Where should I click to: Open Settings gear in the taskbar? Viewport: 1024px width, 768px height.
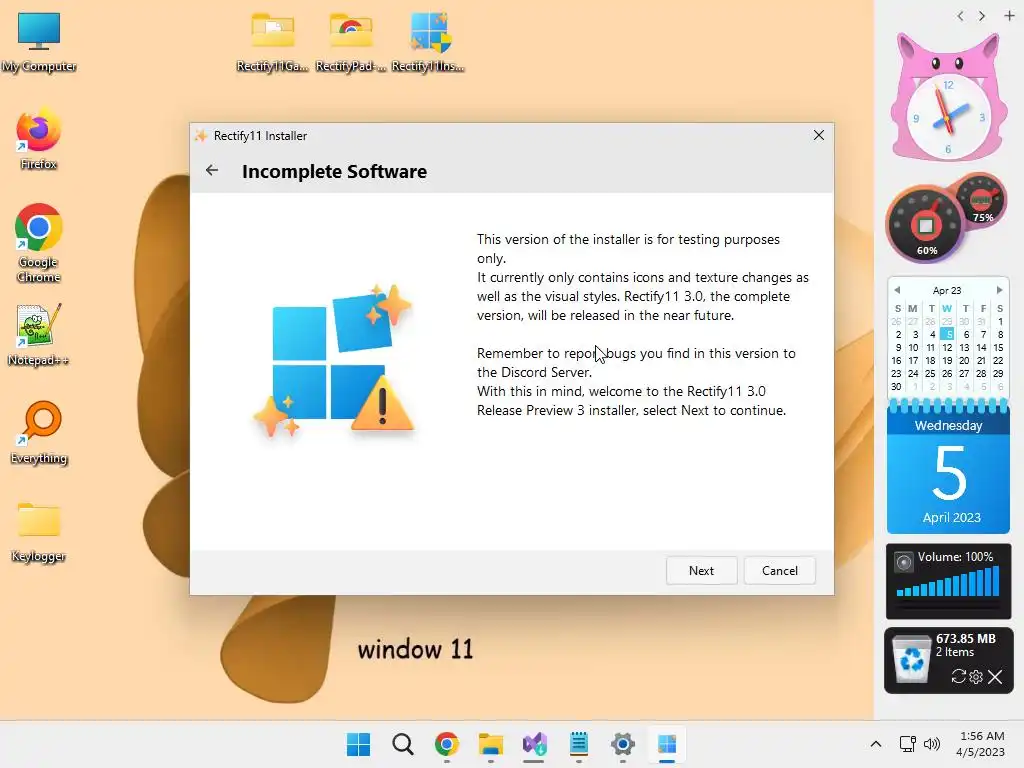tap(622, 744)
